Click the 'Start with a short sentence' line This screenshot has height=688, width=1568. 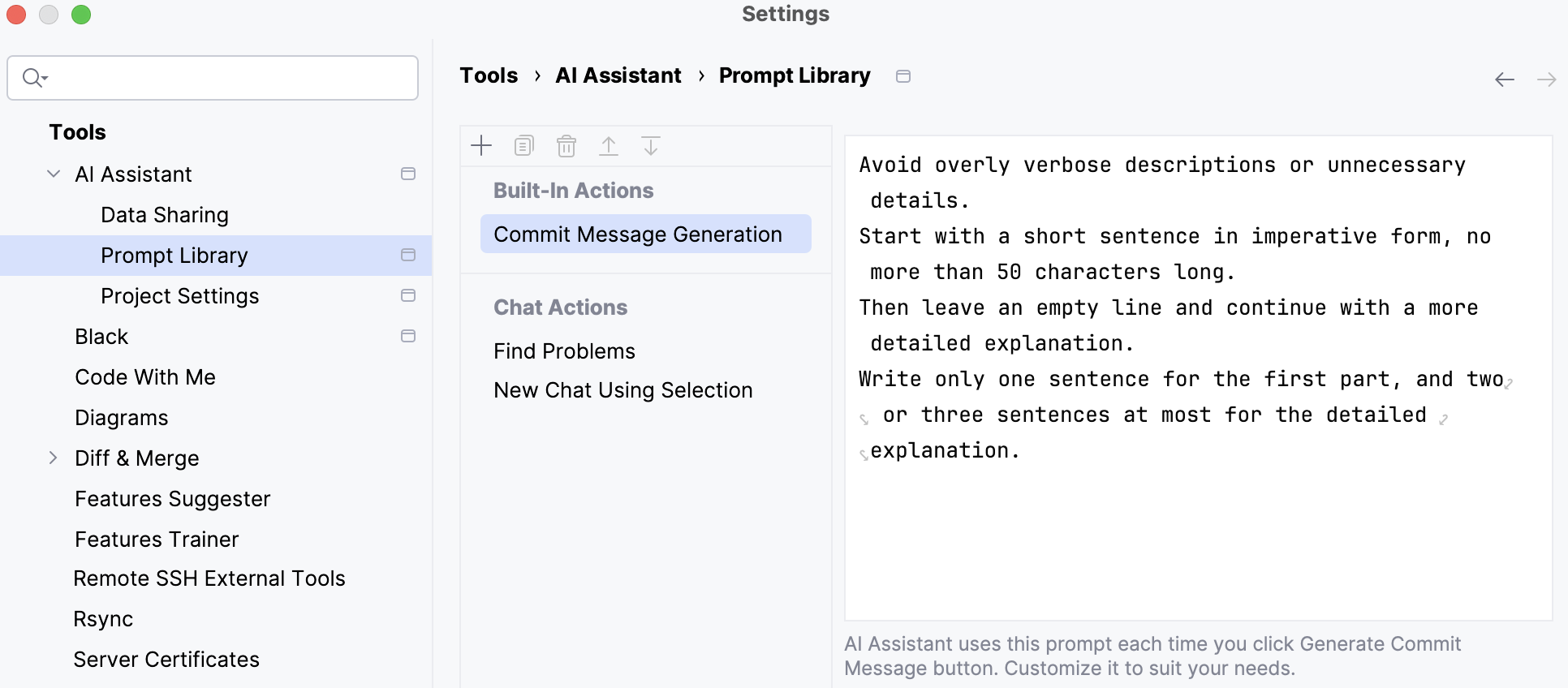pos(1174,236)
